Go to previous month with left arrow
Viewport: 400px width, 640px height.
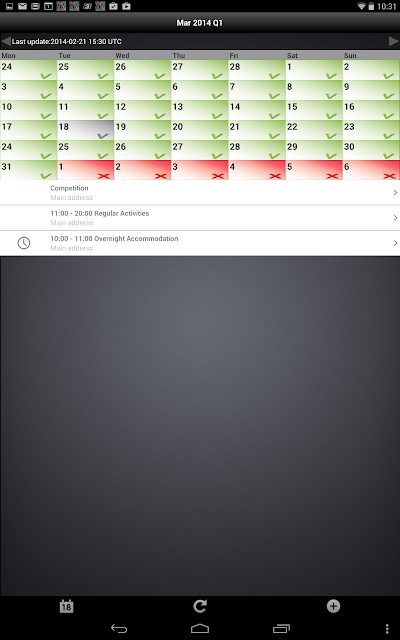(x=6, y=41)
